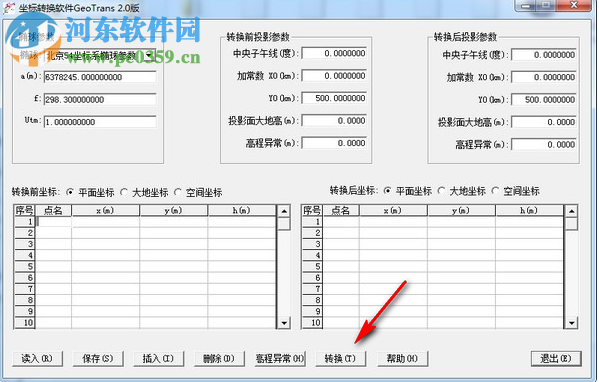The image size is (599, 382).
Task: Click the 保存(S) button
Action: [98, 358]
